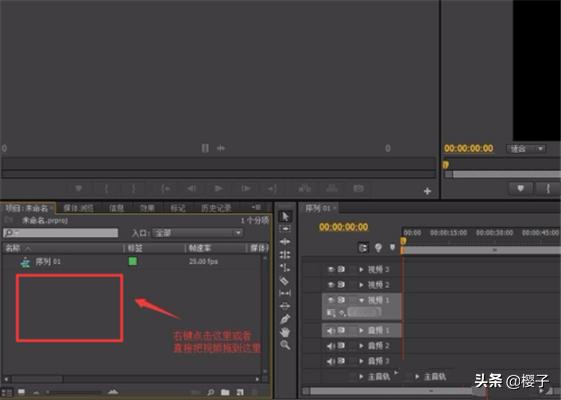Toggle sync lock on 视频 3 track
Screen dimensions: 561x400
pos(341,269)
